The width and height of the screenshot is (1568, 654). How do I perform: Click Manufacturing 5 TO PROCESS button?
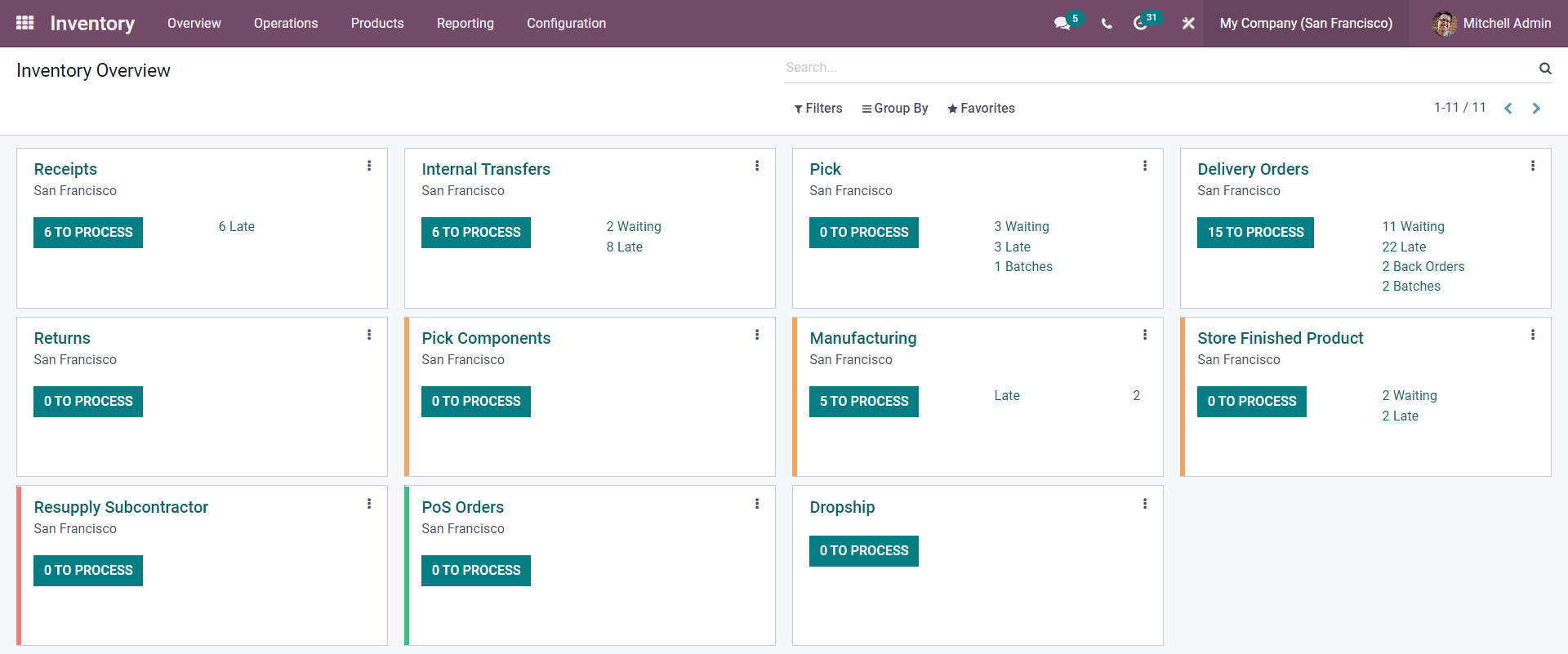864,402
